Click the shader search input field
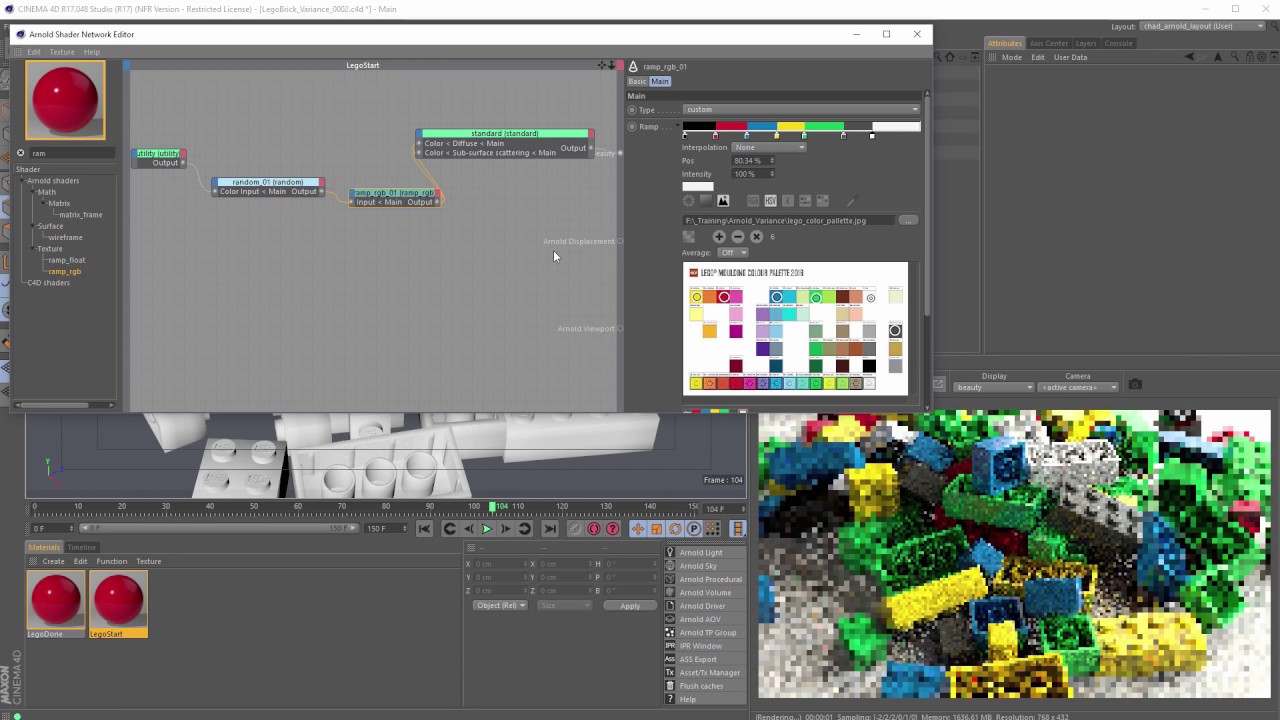 (74, 153)
